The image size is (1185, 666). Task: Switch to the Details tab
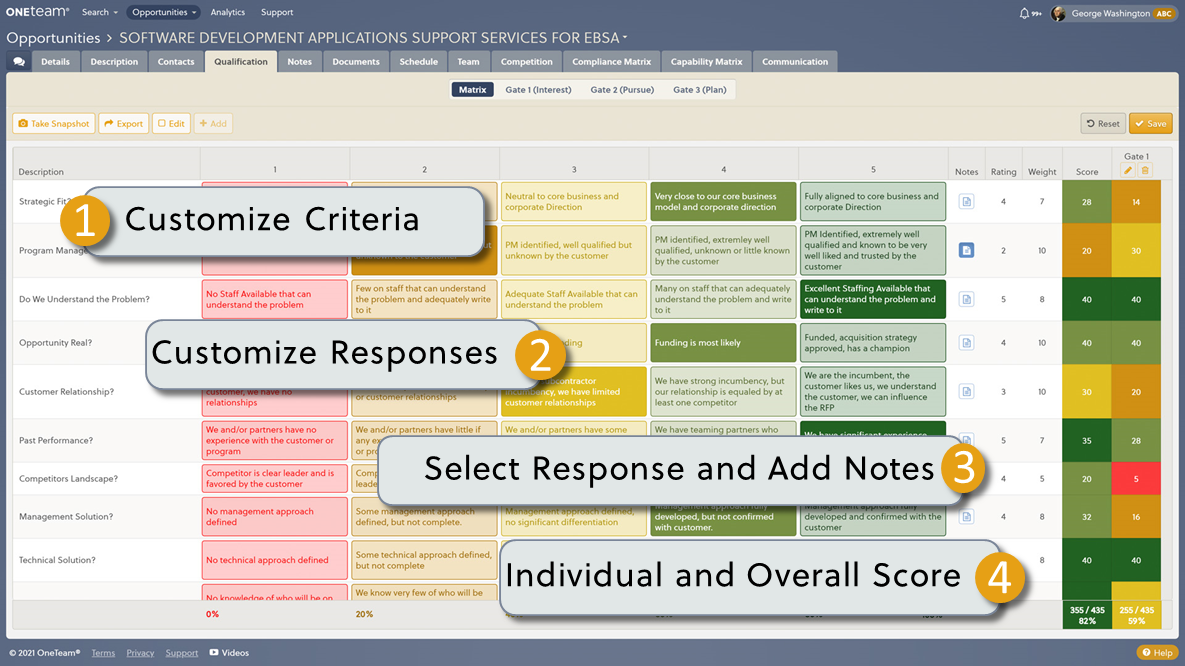click(x=55, y=62)
